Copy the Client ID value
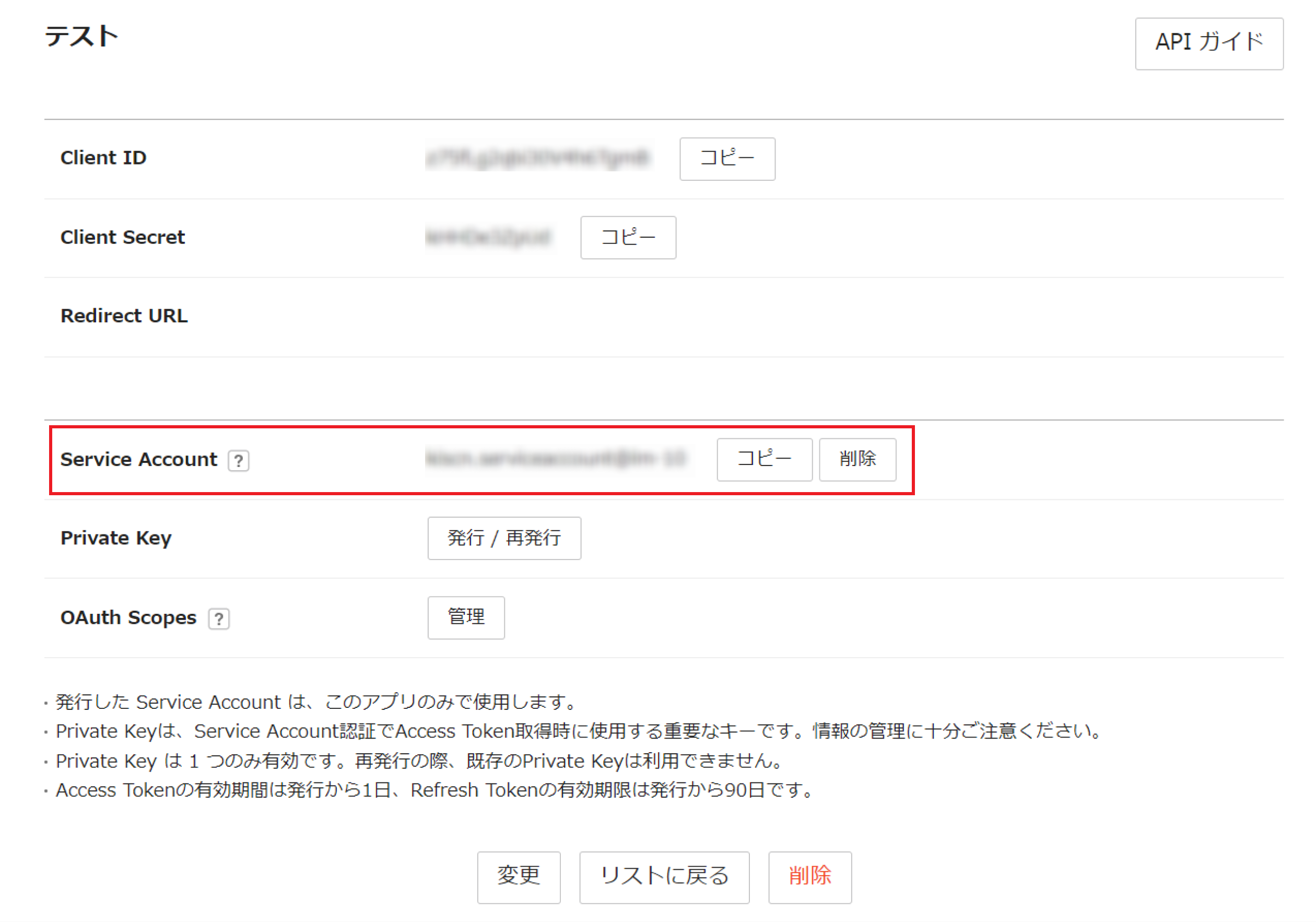1316x922 pixels. (727, 159)
